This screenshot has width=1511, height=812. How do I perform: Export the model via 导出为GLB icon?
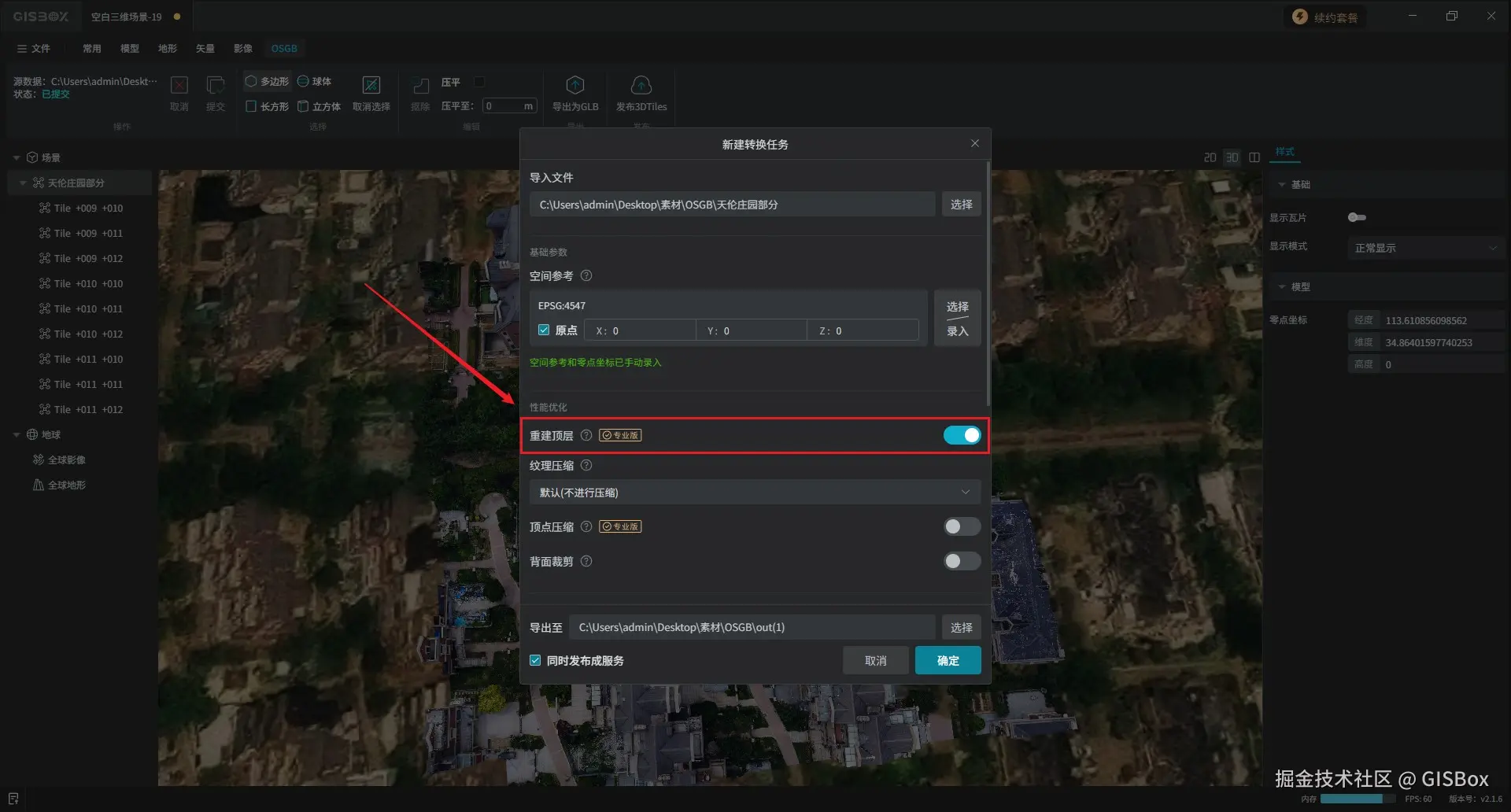(x=575, y=85)
